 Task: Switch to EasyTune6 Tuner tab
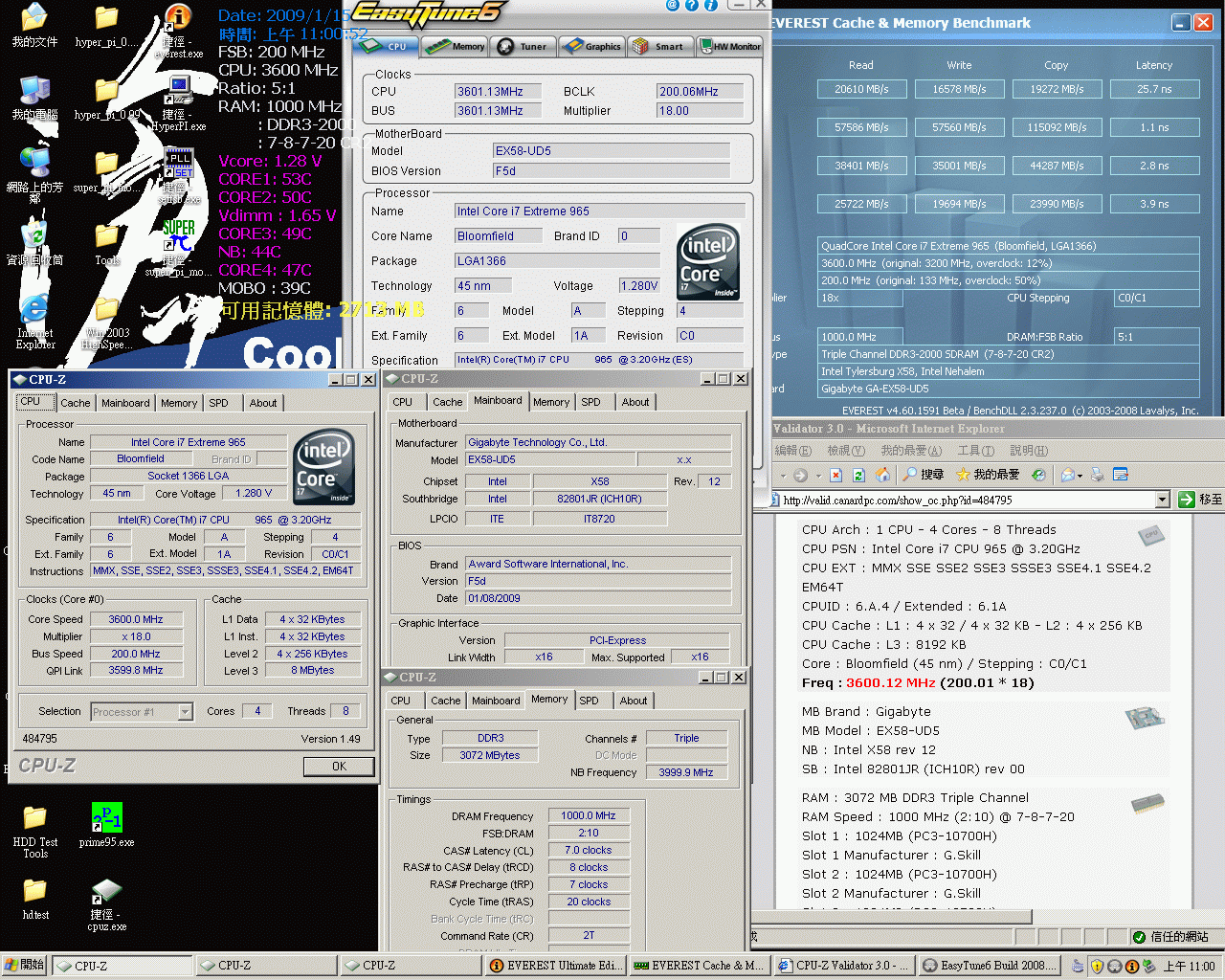coord(523,46)
